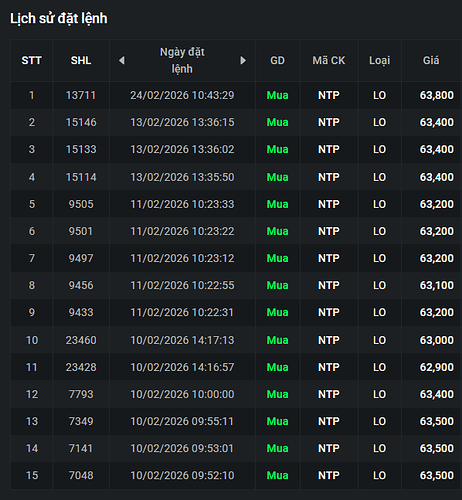Click the LO type in row 14
Image resolution: width=462 pixels, height=500 pixels.
[379, 448]
